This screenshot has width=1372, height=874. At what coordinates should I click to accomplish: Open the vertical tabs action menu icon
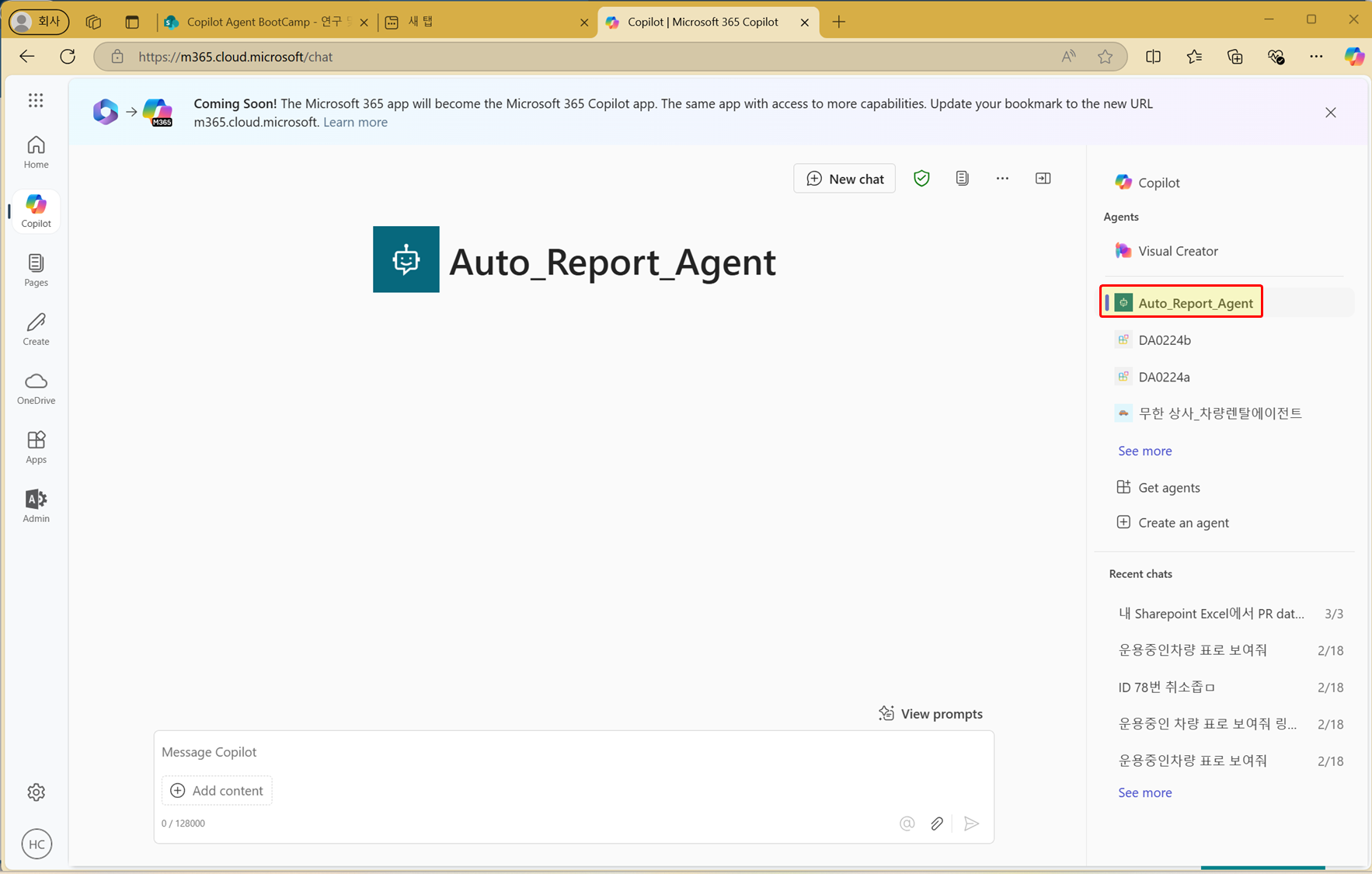pyautogui.click(x=132, y=22)
